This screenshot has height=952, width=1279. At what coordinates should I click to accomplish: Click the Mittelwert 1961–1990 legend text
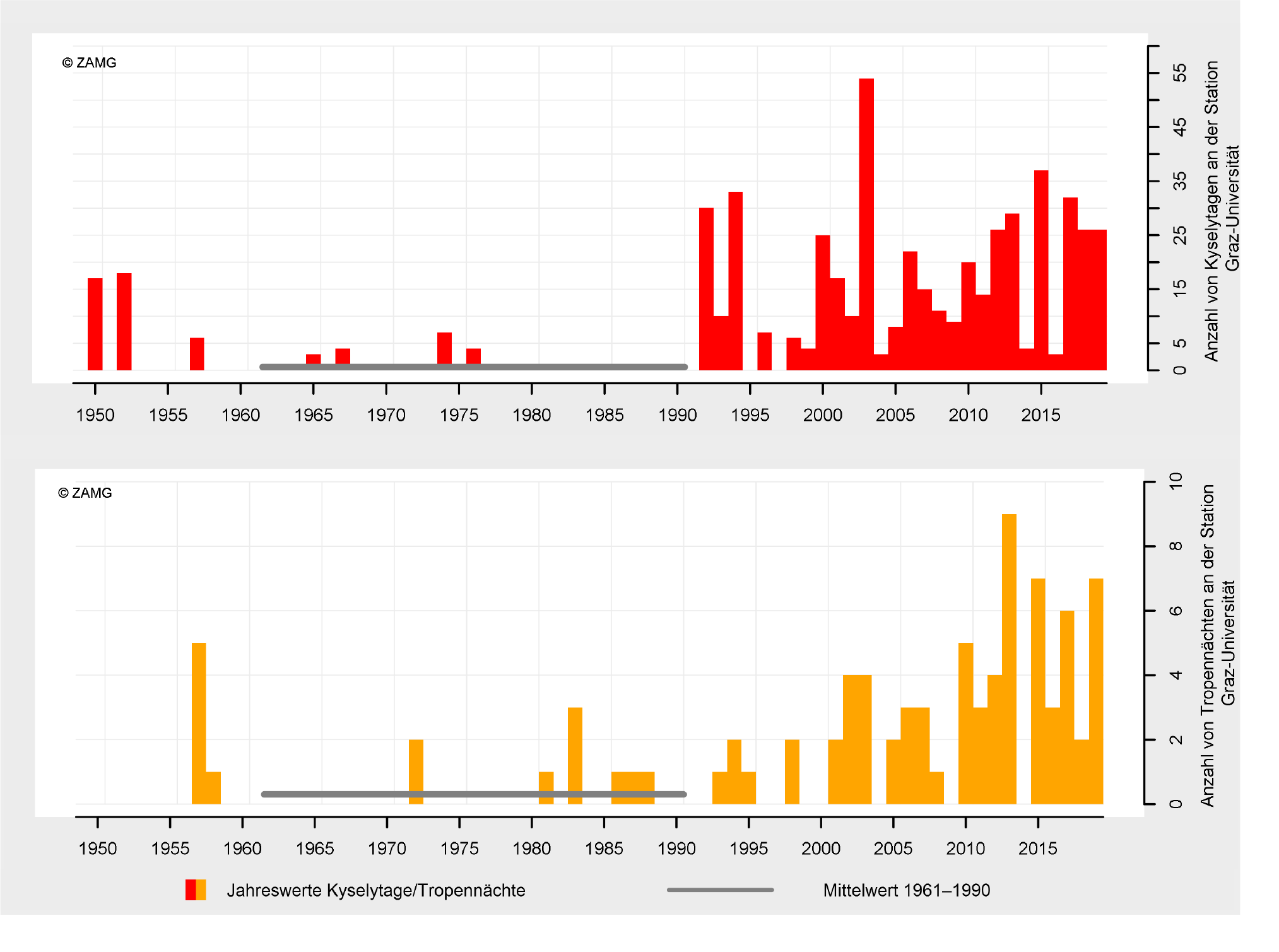(906, 890)
